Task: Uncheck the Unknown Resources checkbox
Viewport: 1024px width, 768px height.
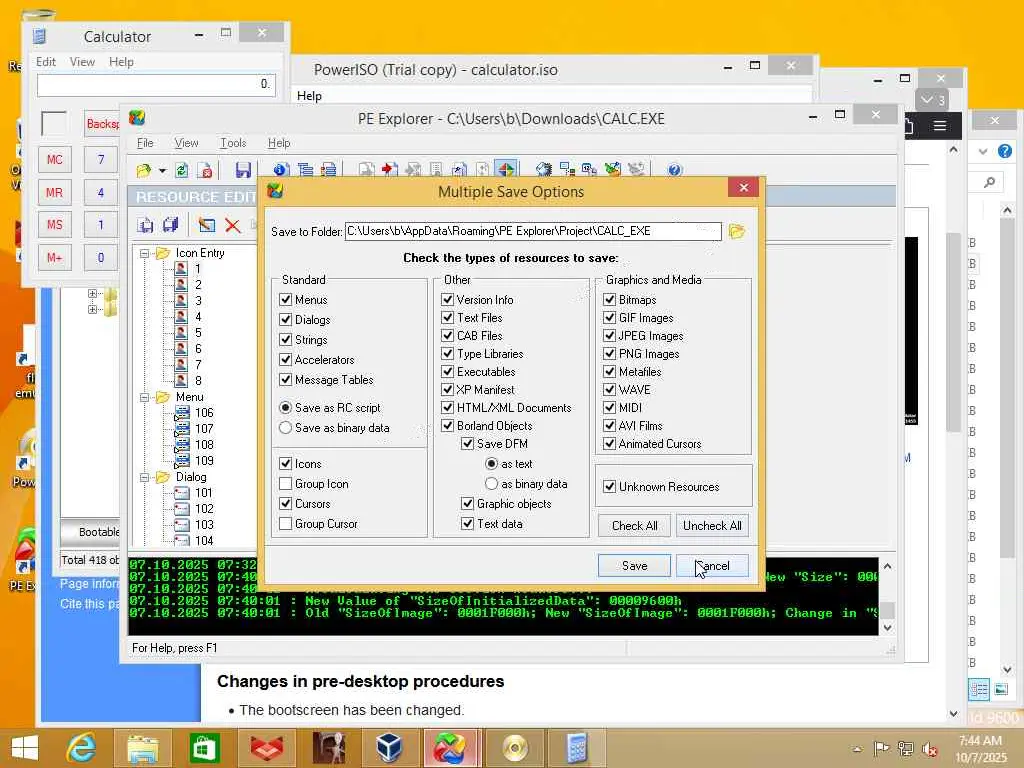Action: point(609,487)
